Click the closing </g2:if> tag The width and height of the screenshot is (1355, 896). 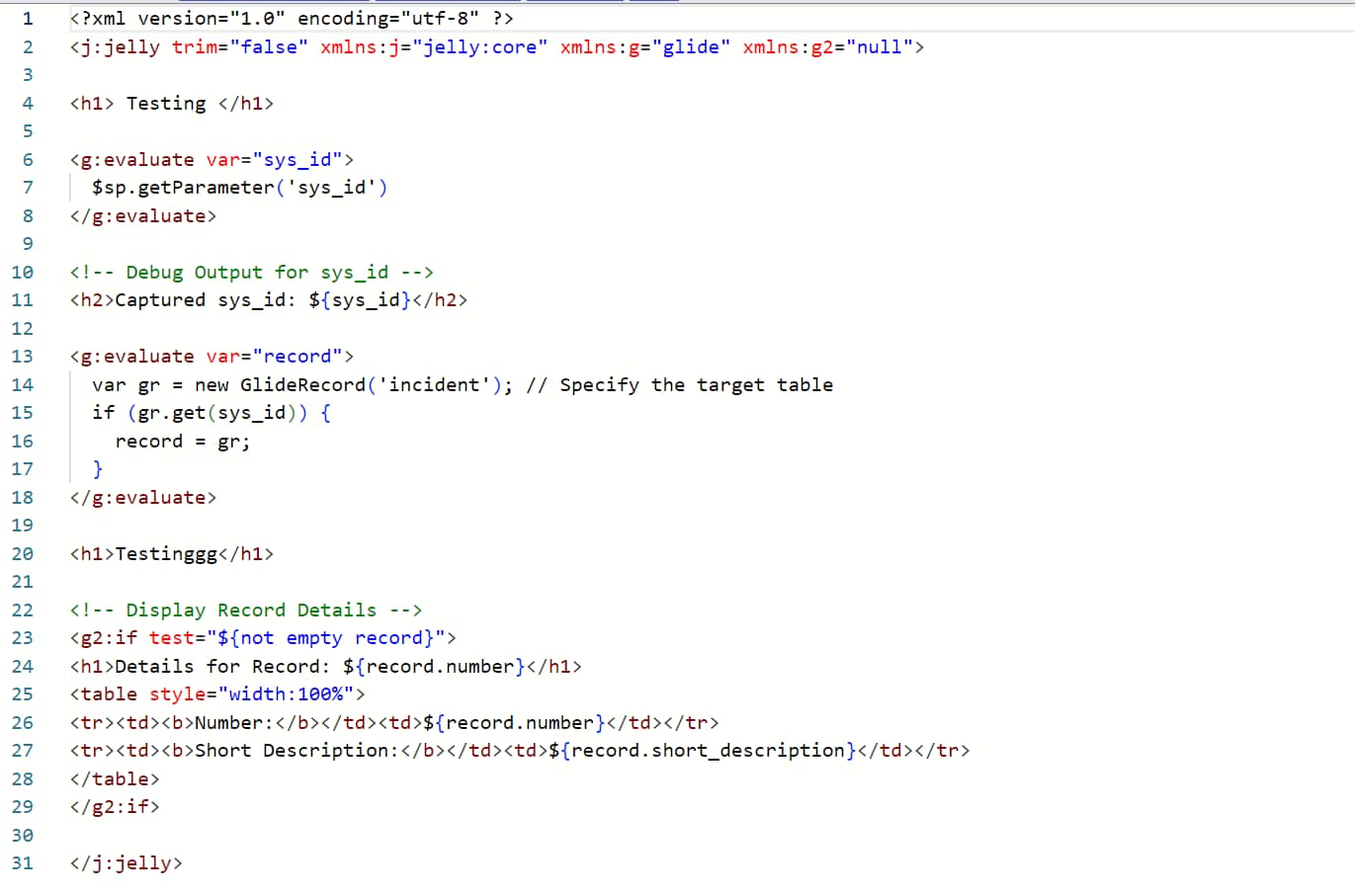click(115, 806)
